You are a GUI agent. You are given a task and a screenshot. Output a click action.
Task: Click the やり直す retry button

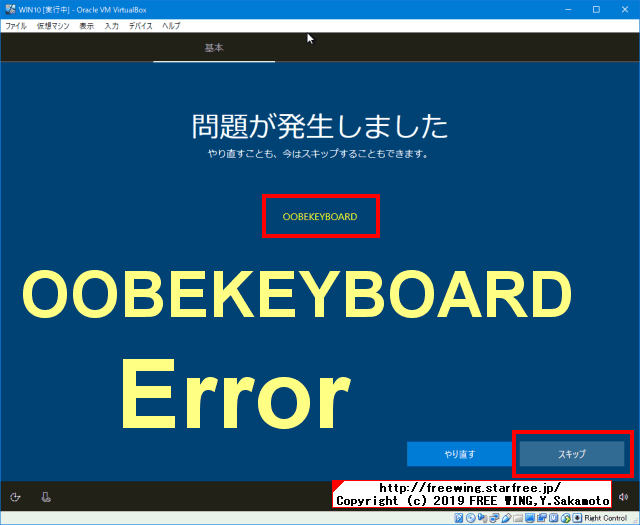(x=460, y=454)
